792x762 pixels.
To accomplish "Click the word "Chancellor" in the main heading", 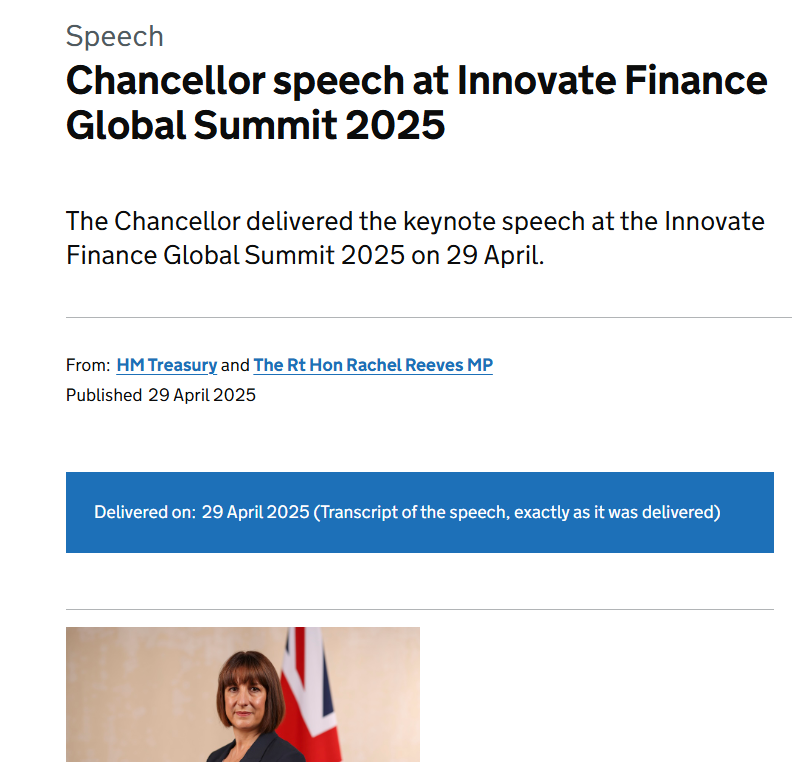I will [166, 81].
